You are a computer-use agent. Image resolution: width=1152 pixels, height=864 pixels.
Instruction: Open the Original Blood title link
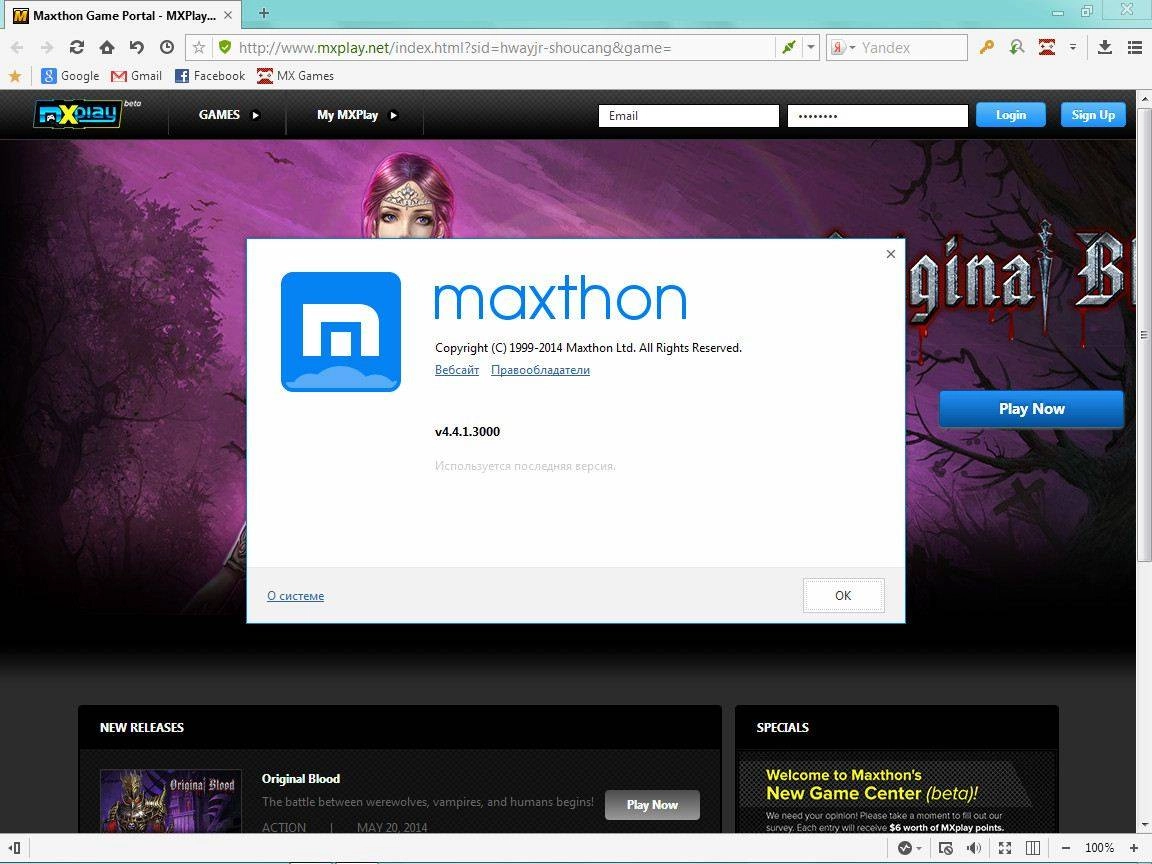pyautogui.click(x=300, y=779)
